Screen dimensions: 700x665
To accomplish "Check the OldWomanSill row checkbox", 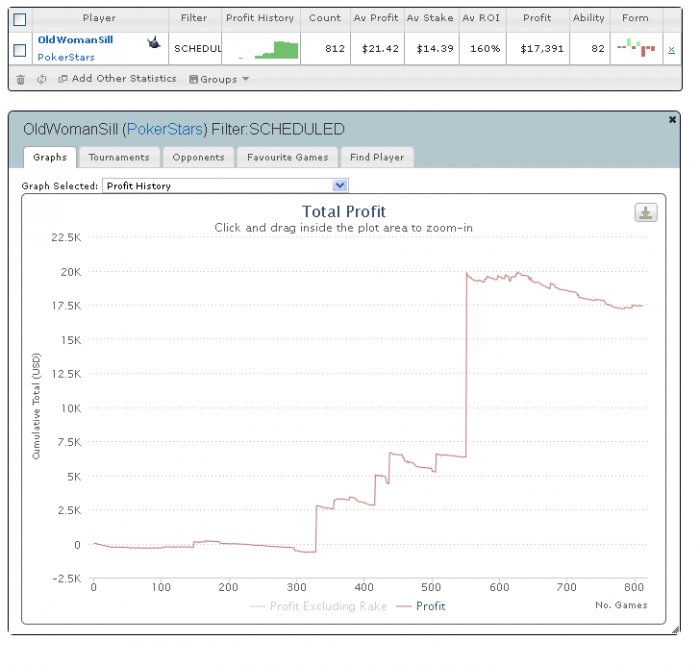I will 20,51.
